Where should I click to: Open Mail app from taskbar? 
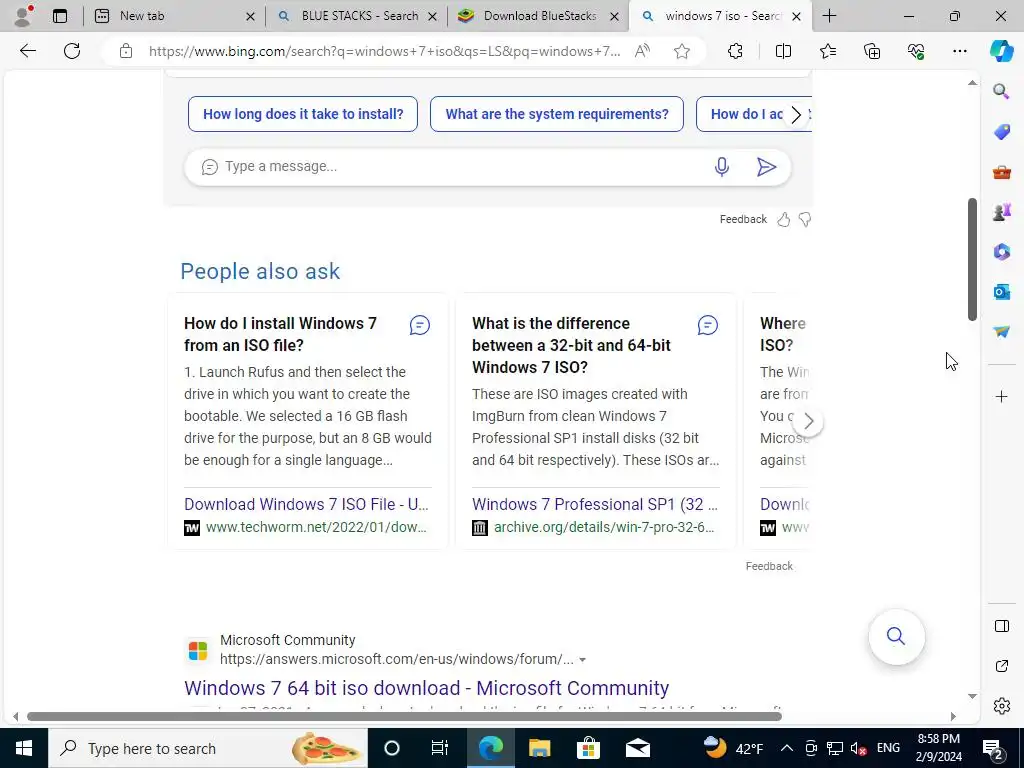(x=637, y=748)
